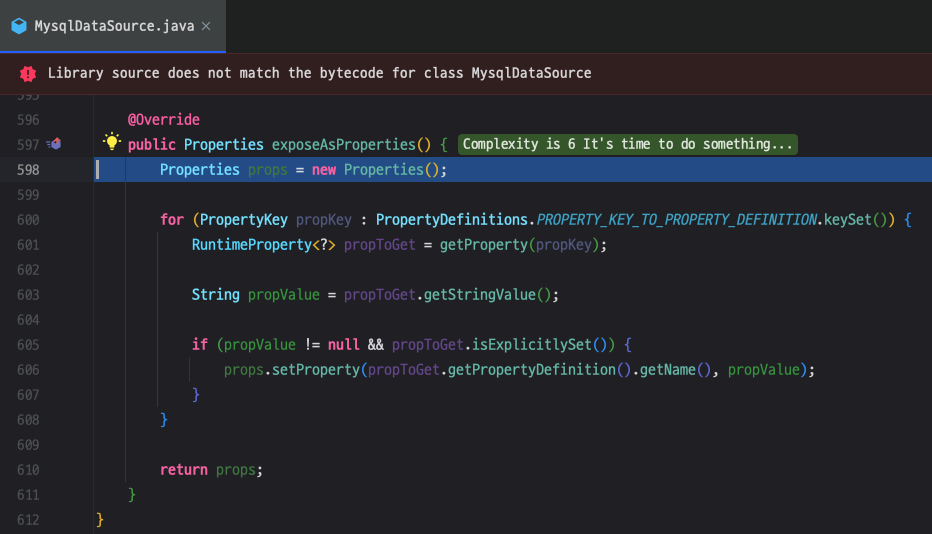Click line number 605 in the gutter
Image resolution: width=932 pixels, height=534 pixels.
(x=28, y=345)
